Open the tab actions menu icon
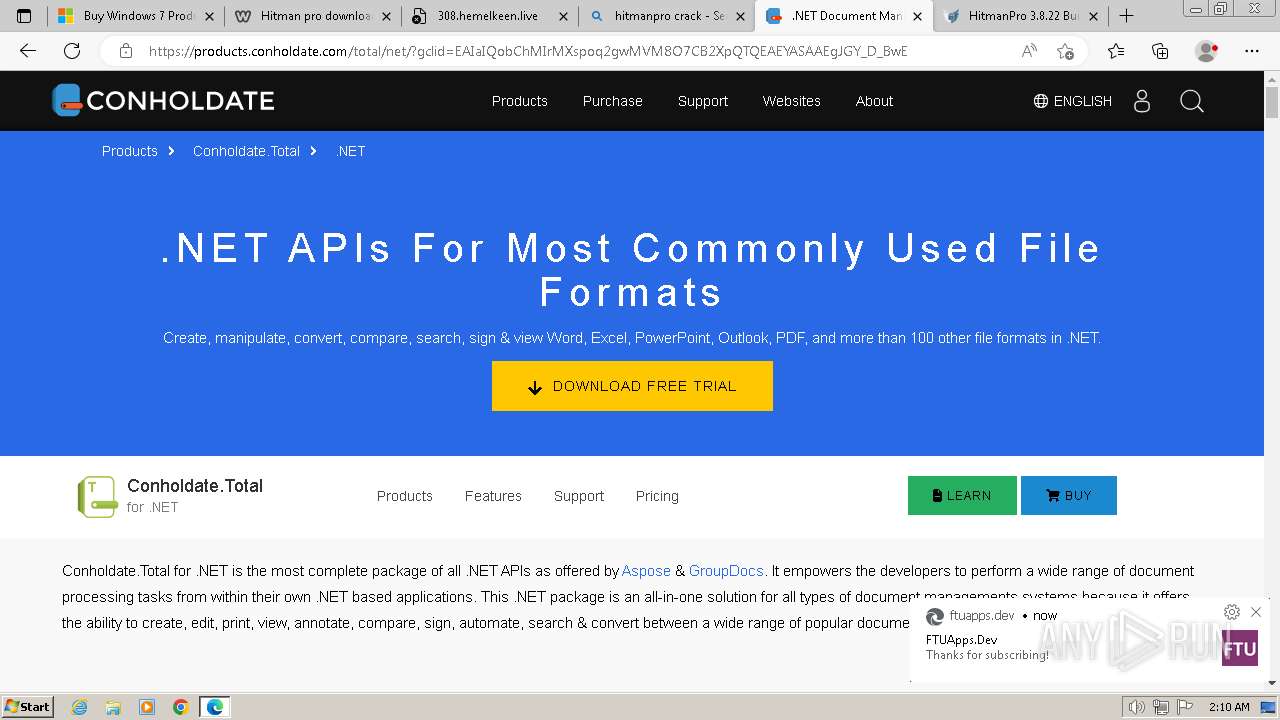 24,16
